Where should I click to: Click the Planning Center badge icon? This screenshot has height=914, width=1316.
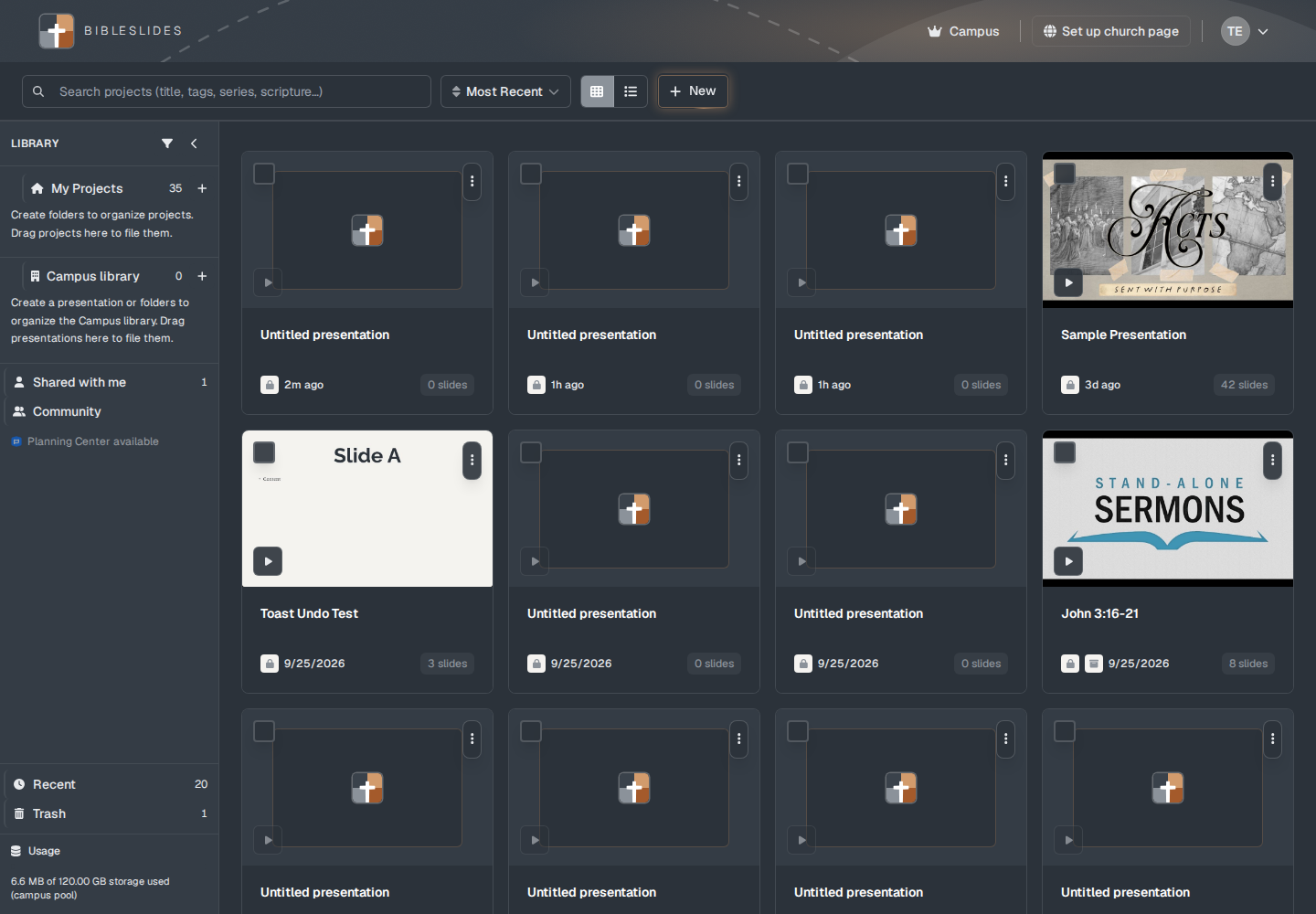click(16, 441)
